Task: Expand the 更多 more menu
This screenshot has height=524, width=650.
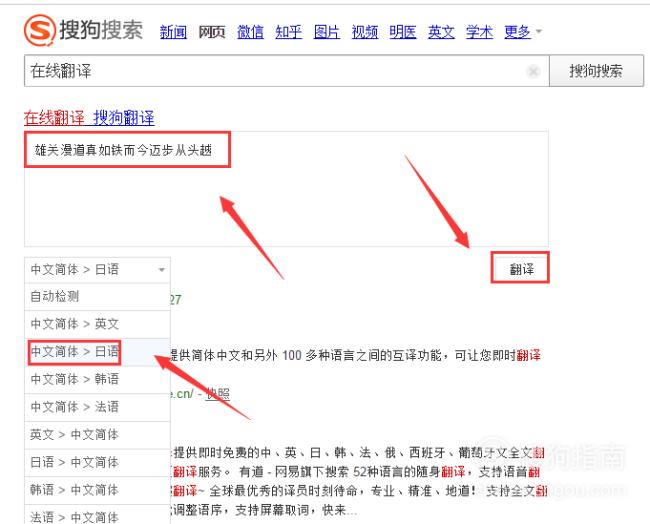Action: click(x=522, y=32)
